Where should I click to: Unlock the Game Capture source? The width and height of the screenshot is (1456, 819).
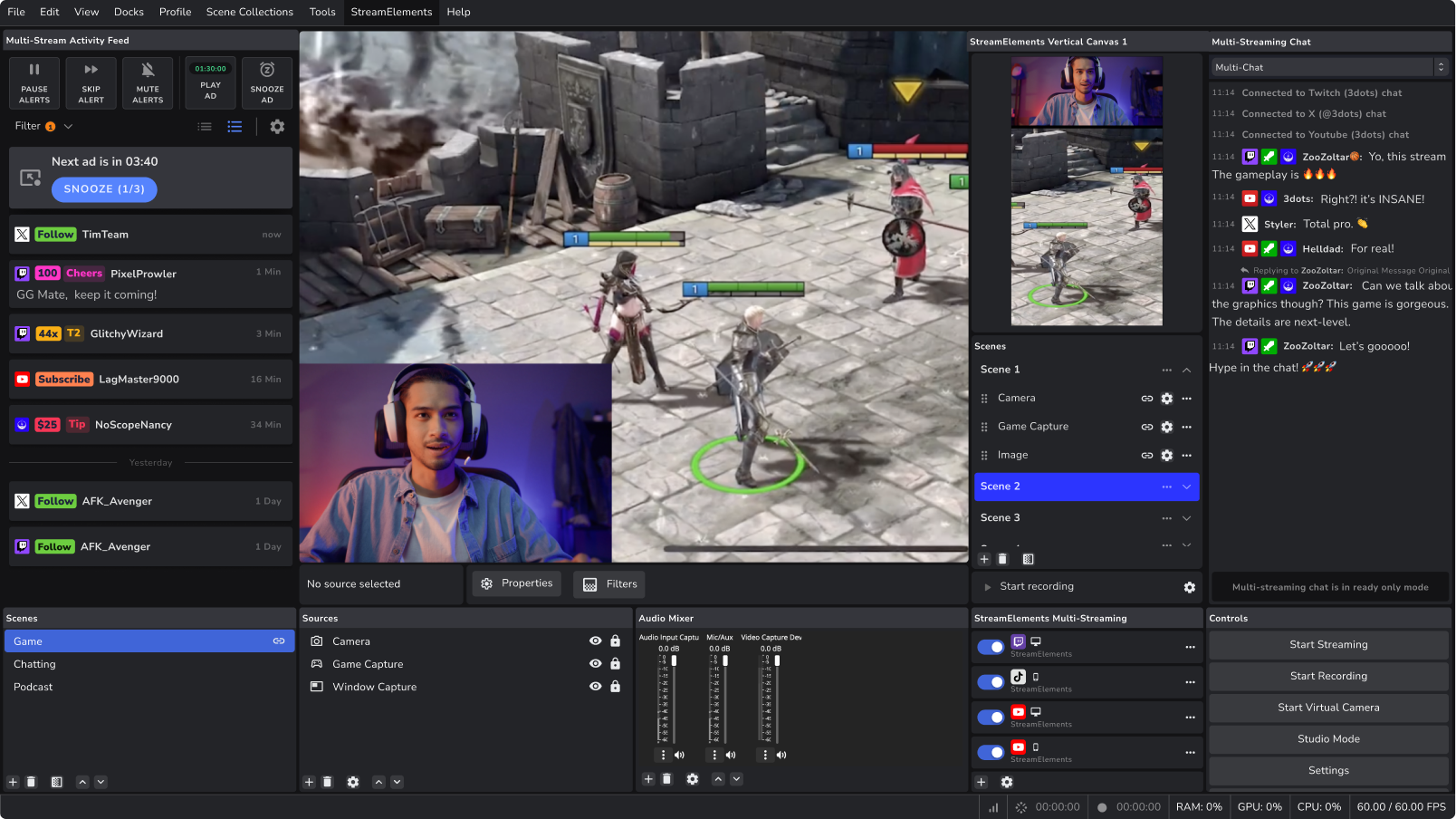pyautogui.click(x=615, y=663)
